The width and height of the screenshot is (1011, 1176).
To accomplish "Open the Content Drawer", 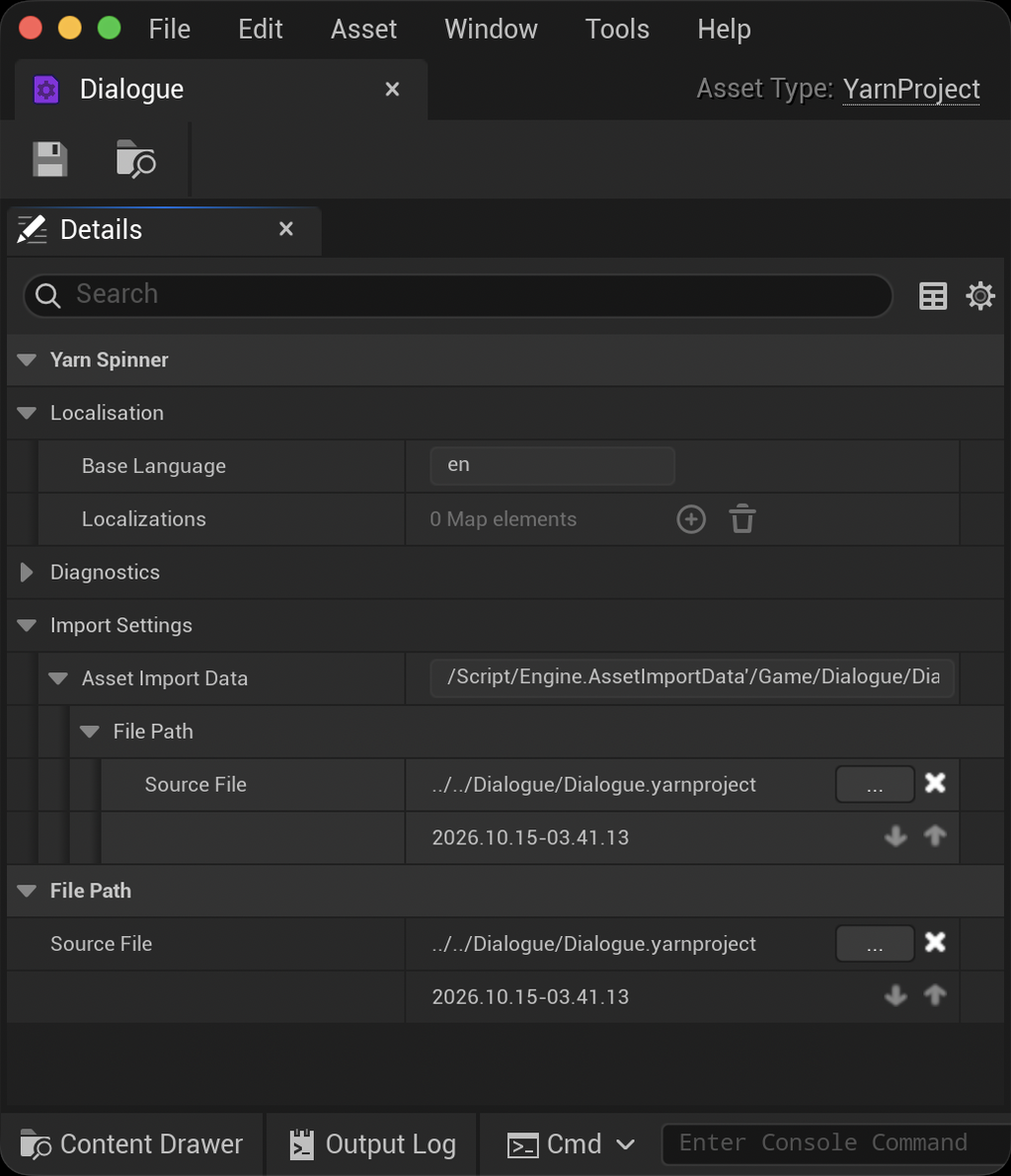I will click(x=132, y=1144).
